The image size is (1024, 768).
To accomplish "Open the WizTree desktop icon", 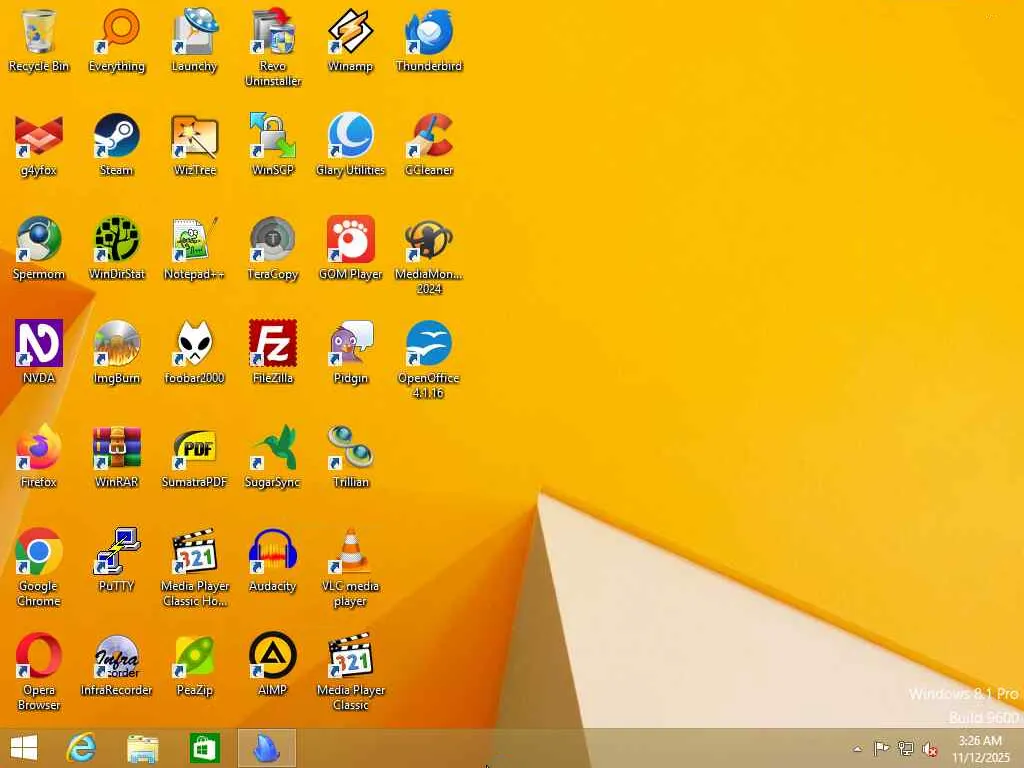I will click(195, 145).
